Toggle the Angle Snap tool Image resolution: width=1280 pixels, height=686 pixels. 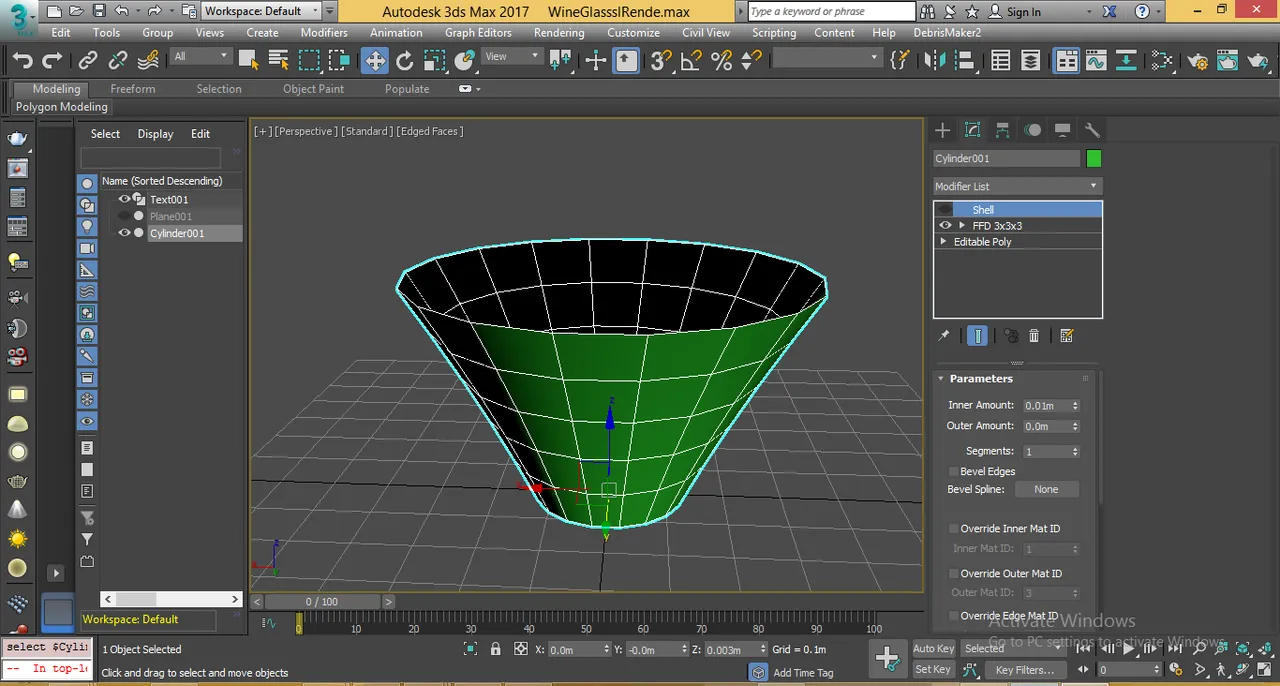691,61
